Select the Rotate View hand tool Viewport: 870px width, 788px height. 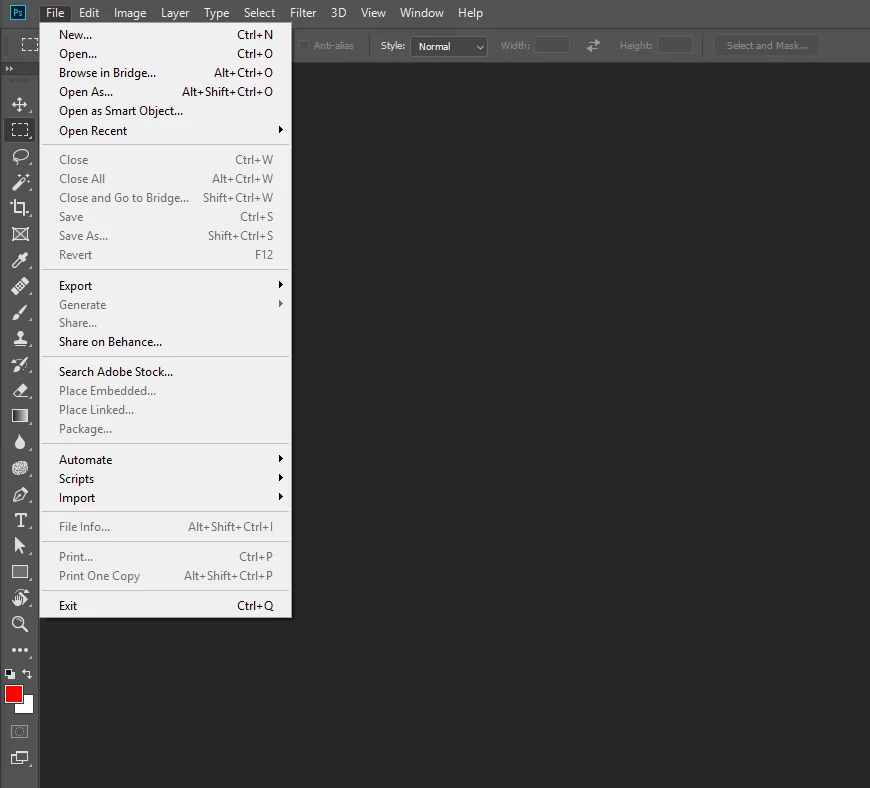coord(20,598)
